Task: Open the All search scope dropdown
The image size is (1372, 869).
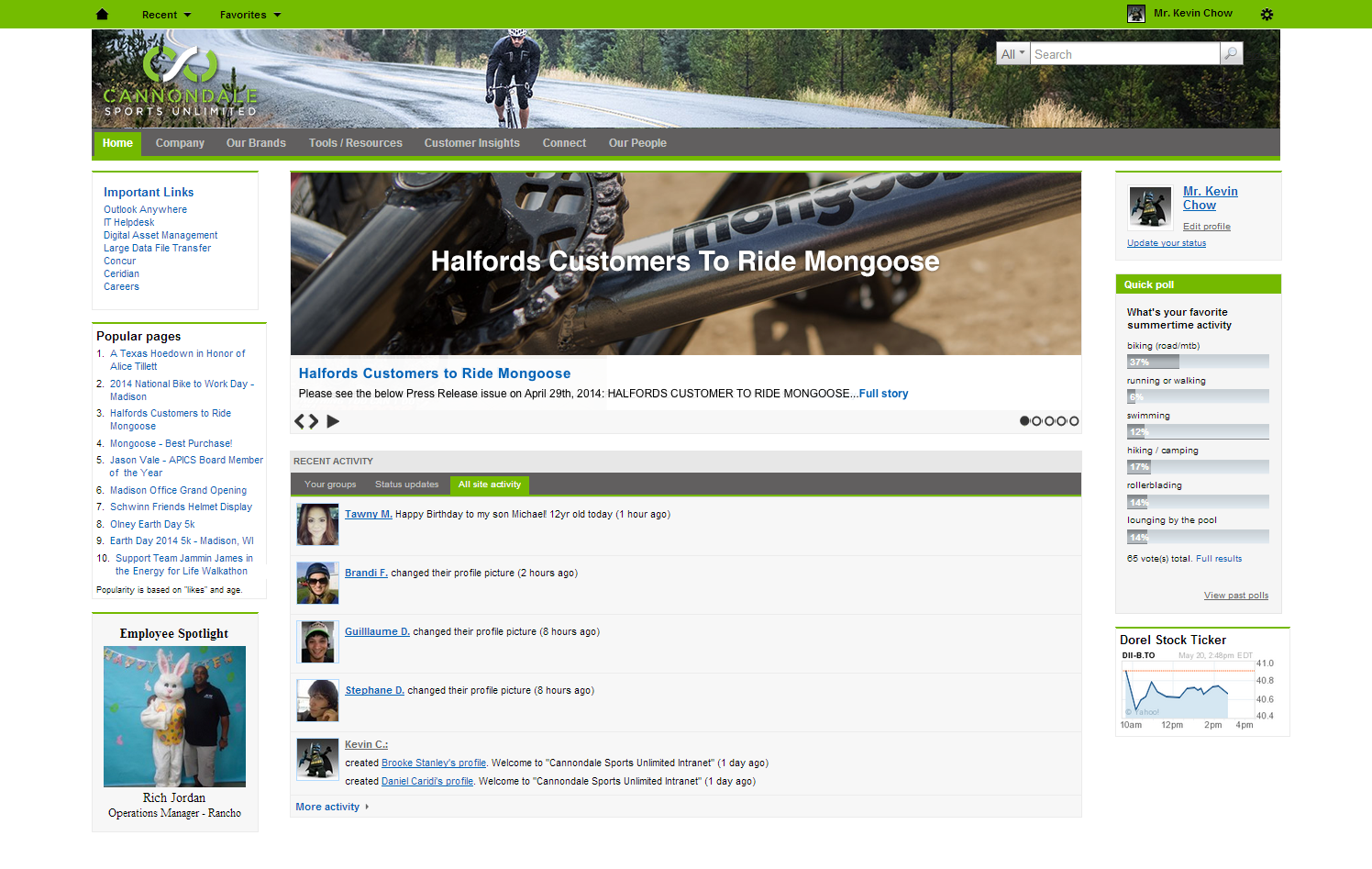Action: [1013, 54]
